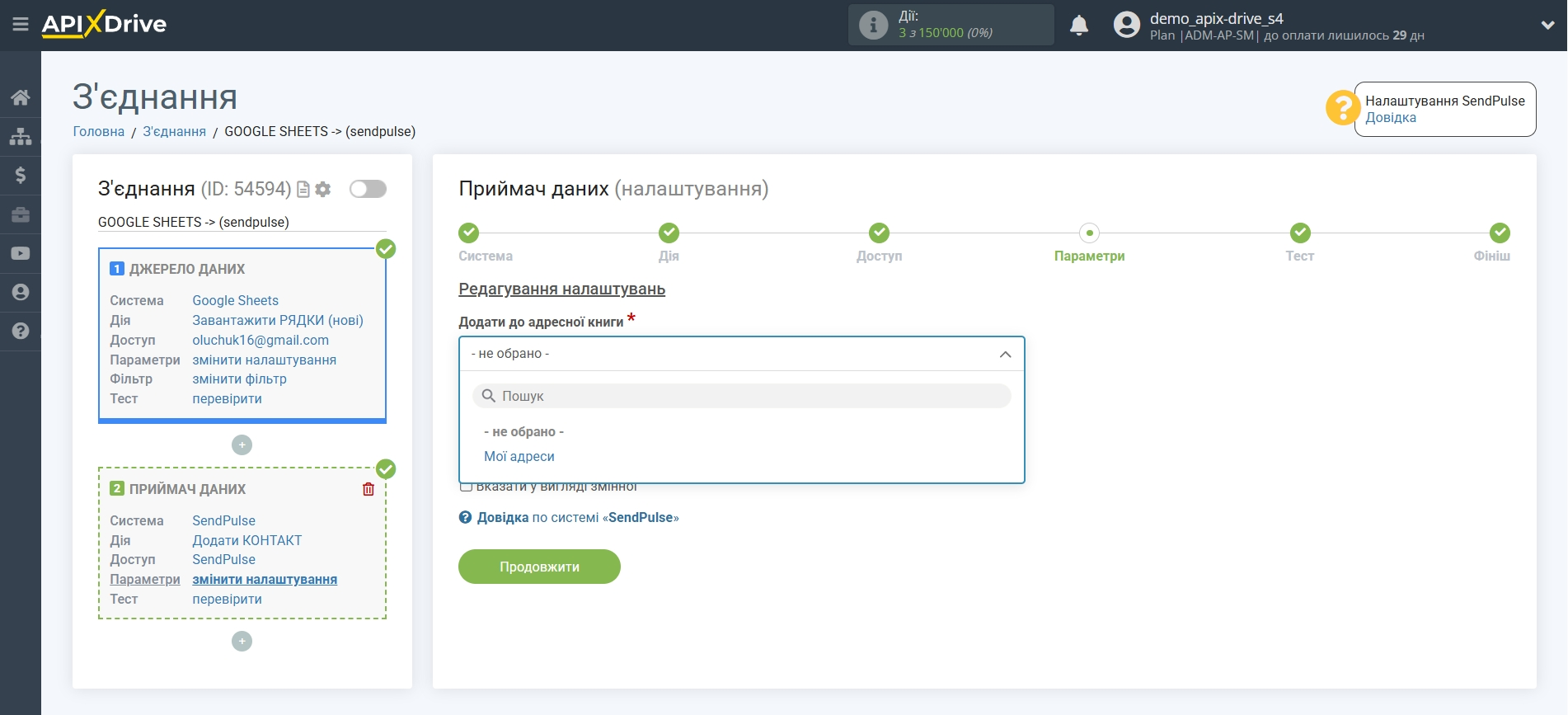
Task: Add a step between source and receiver
Action: (242, 445)
